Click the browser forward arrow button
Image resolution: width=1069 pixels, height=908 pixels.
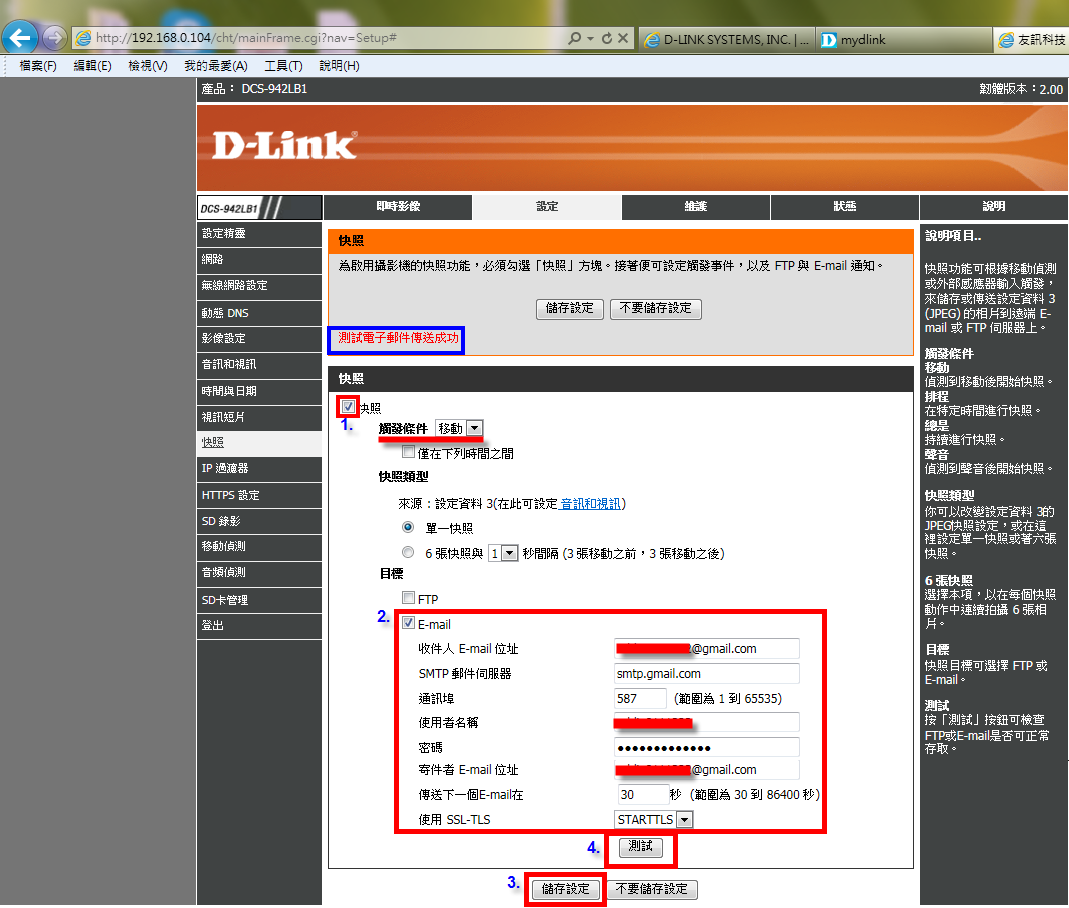tap(54, 38)
